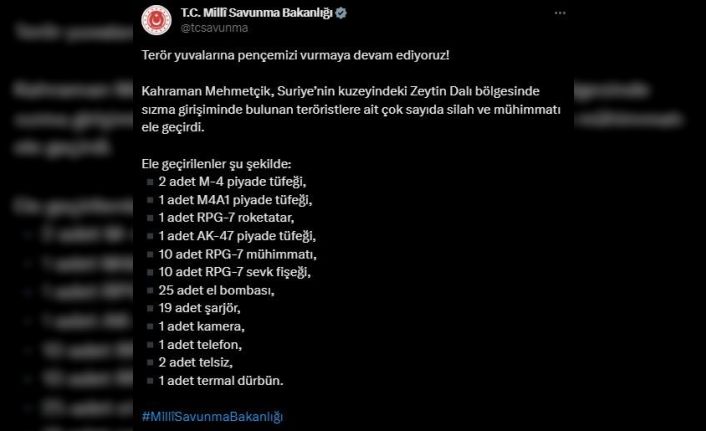Click the "2 adet M-4 piyade tüfeği" item

230,181
